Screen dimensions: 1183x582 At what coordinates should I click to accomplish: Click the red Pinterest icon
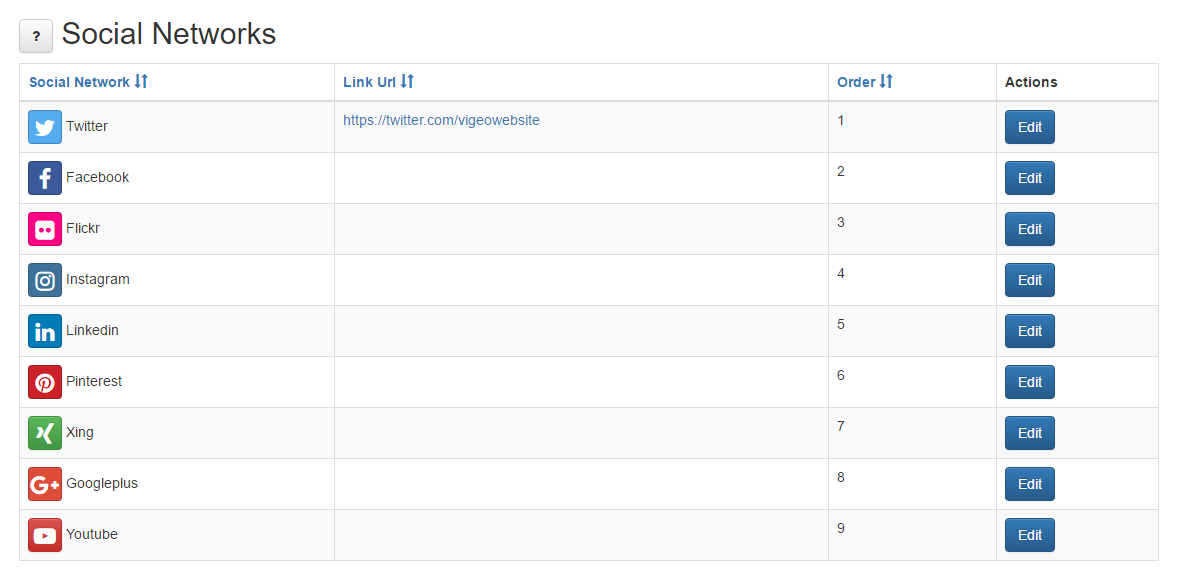[45, 382]
